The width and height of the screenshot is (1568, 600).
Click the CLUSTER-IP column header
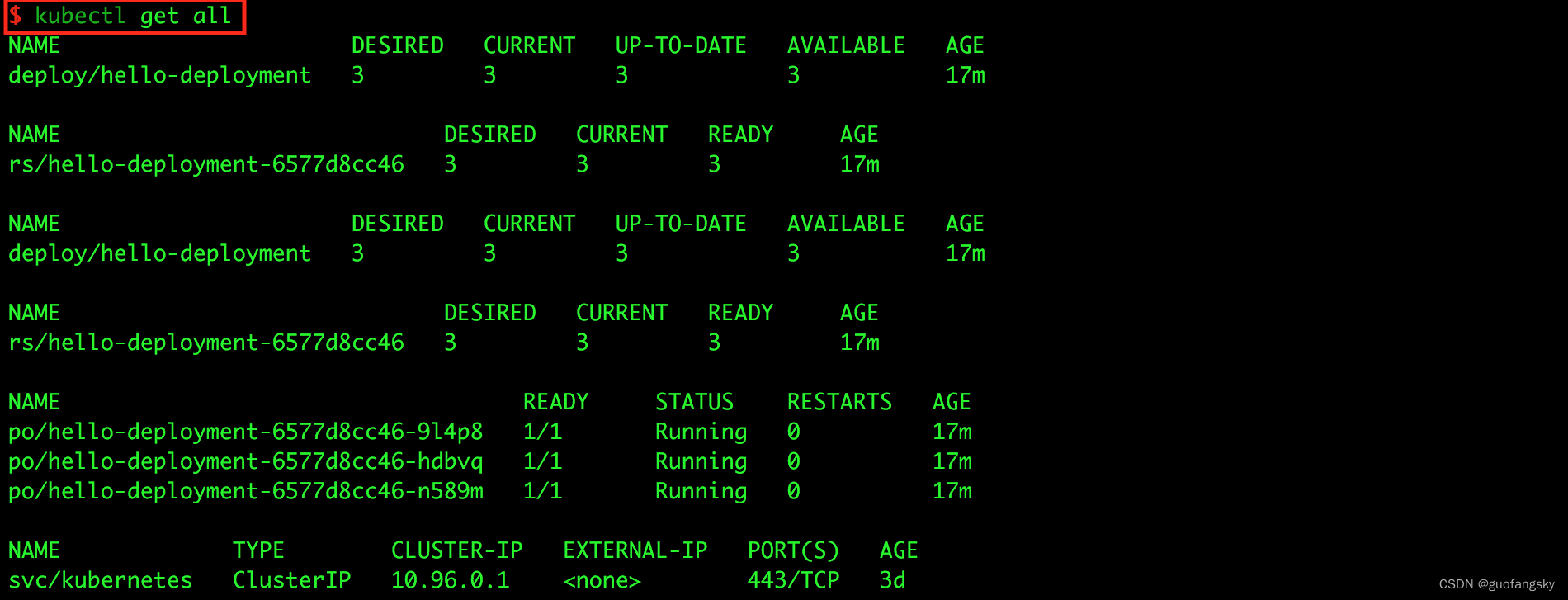click(457, 550)
